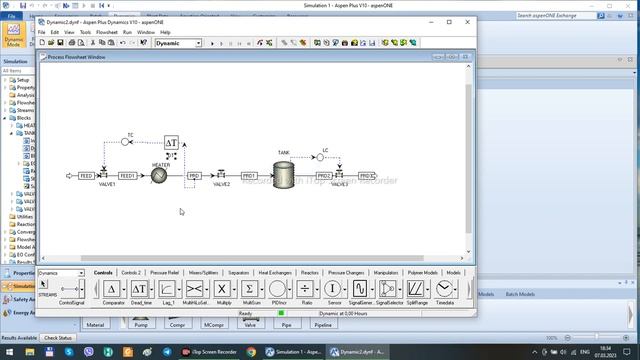Click the TANK vessel on flowsheet

tap(284, 175)
